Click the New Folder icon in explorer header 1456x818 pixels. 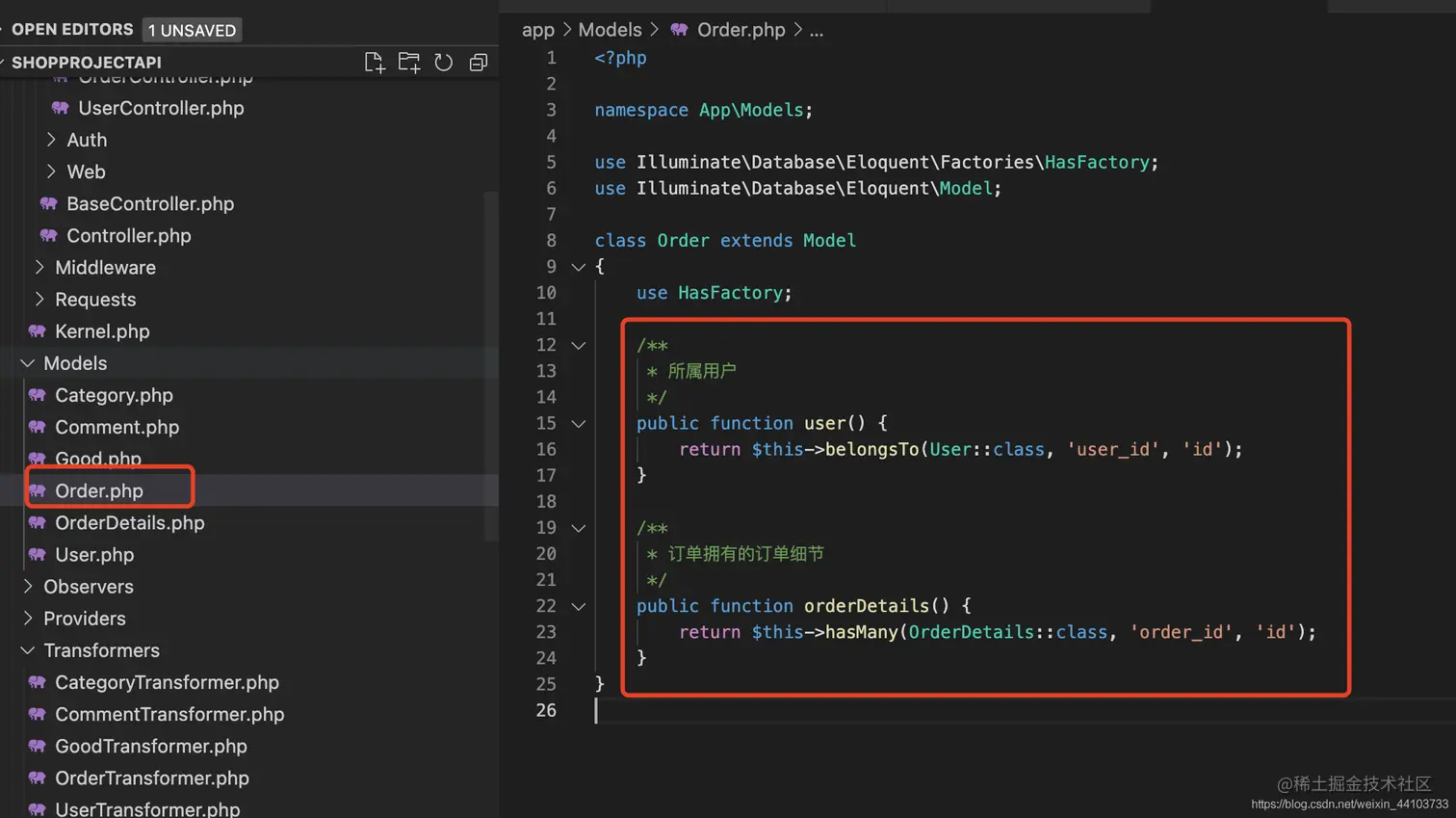409,63
